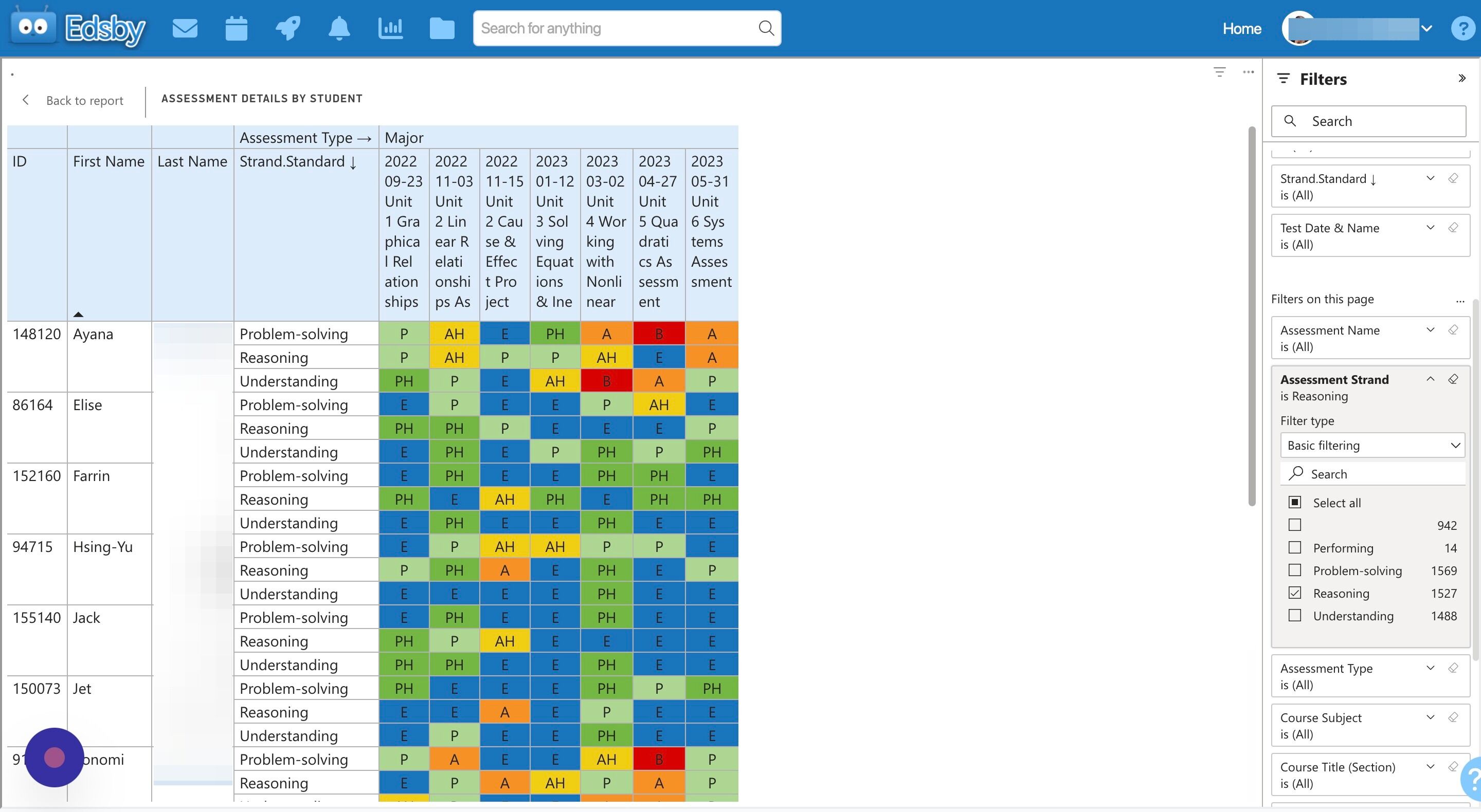Check the Understanding strand checkbox

[x=1295, y=616]
